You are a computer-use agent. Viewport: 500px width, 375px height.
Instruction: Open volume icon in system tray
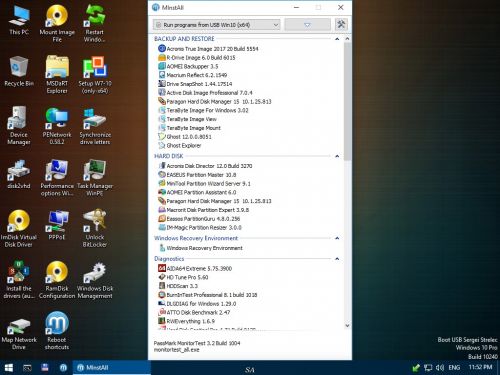point(440,368)
